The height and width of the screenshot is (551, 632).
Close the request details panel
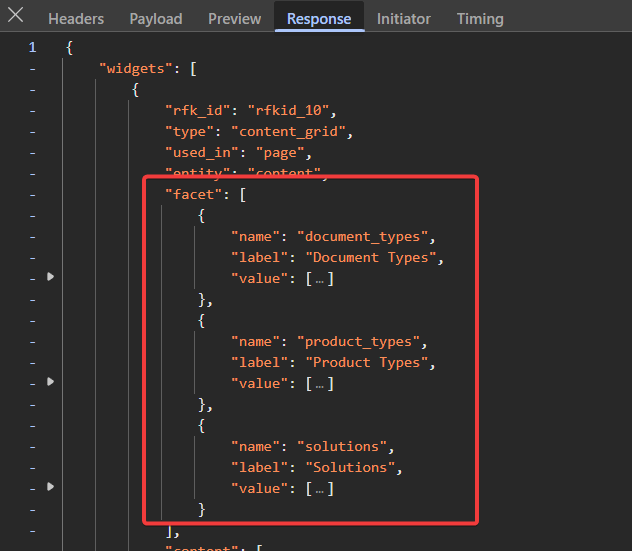[x=15, y=17]
